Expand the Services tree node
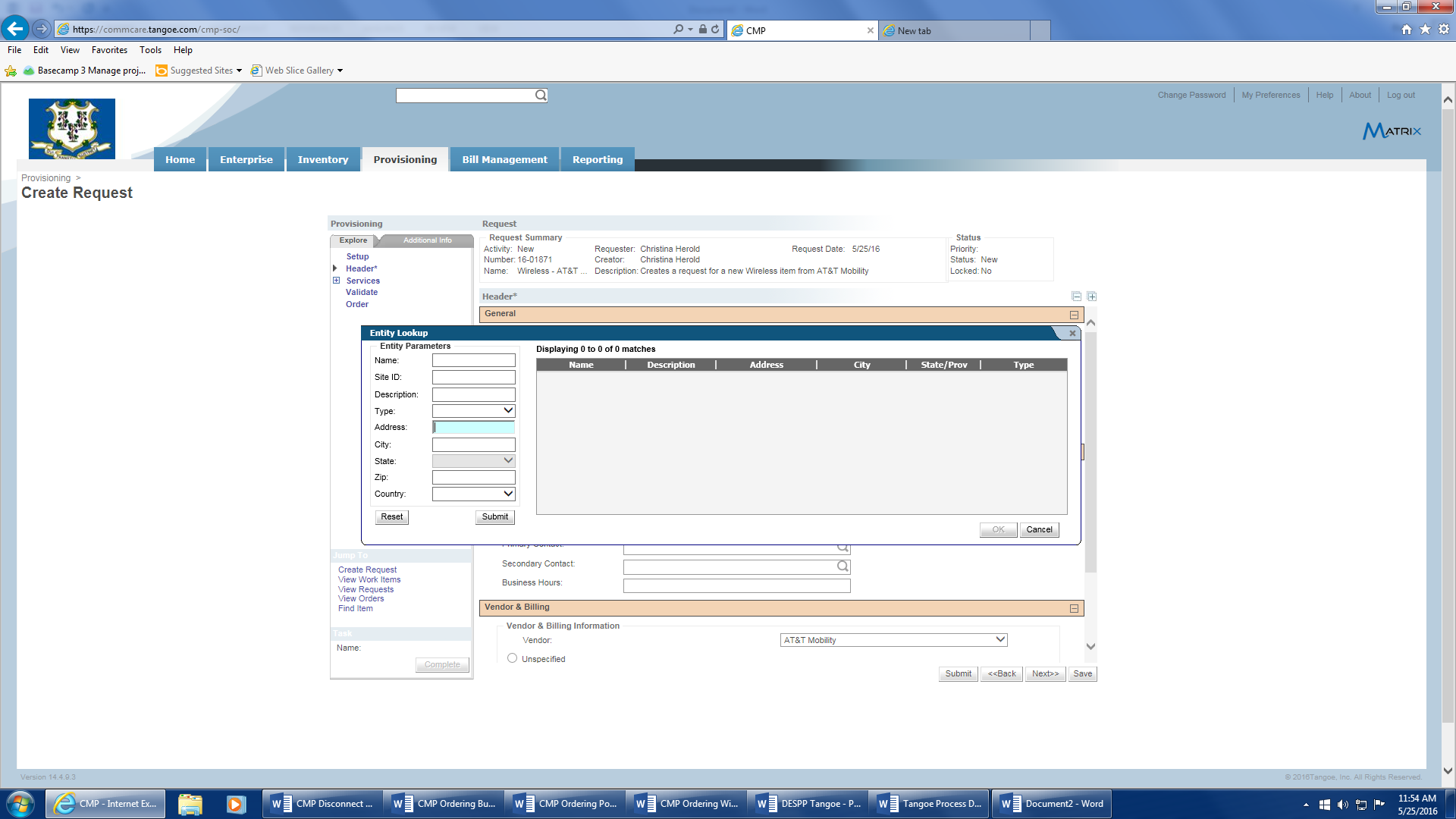The height and width of the screenshot is (819, 1456). 336,281
